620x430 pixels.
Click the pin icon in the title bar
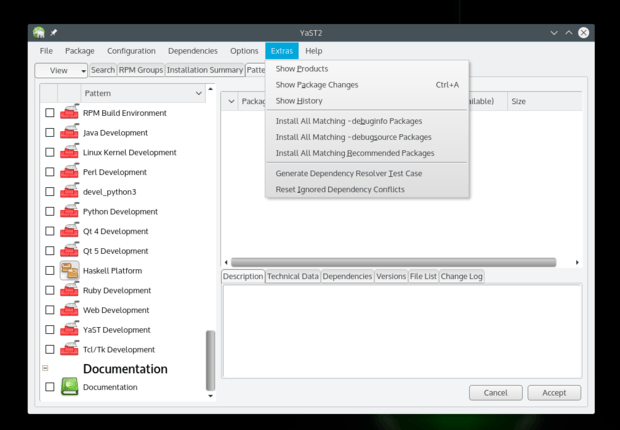pyautogui.click(x=53, y=32)
